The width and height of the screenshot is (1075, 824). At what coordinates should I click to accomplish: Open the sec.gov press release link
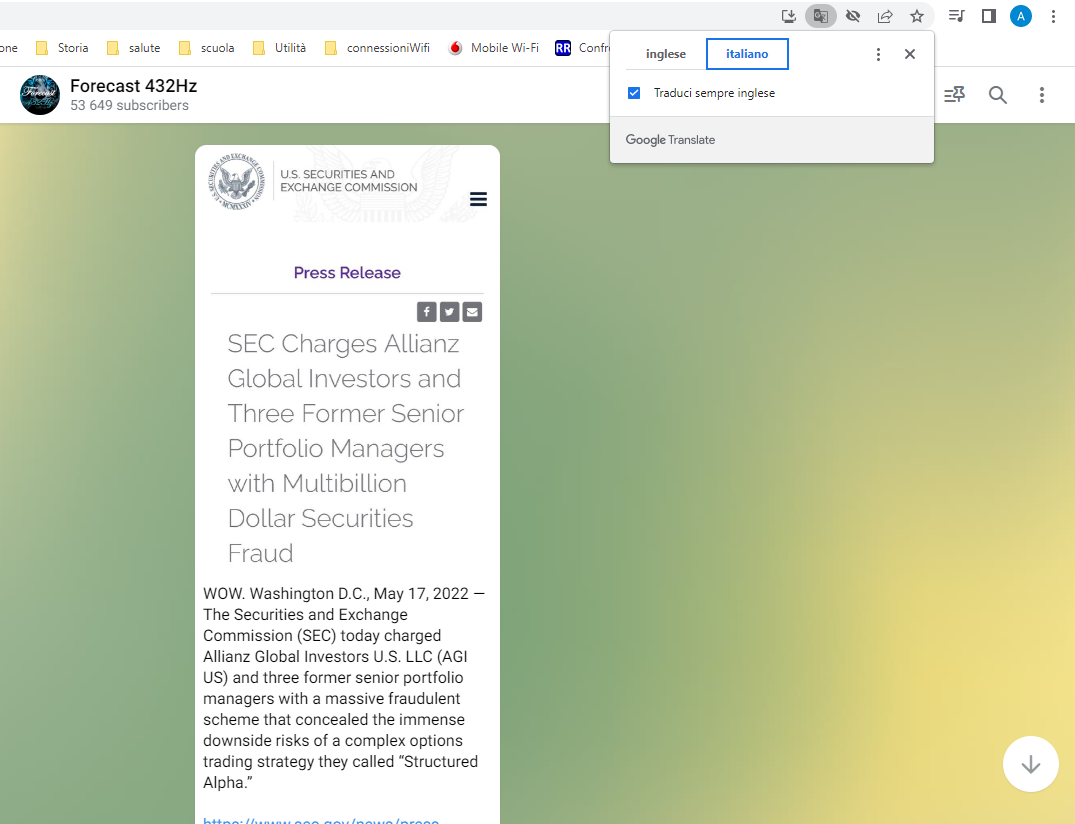pyautogui.click(x=321, y=819)
